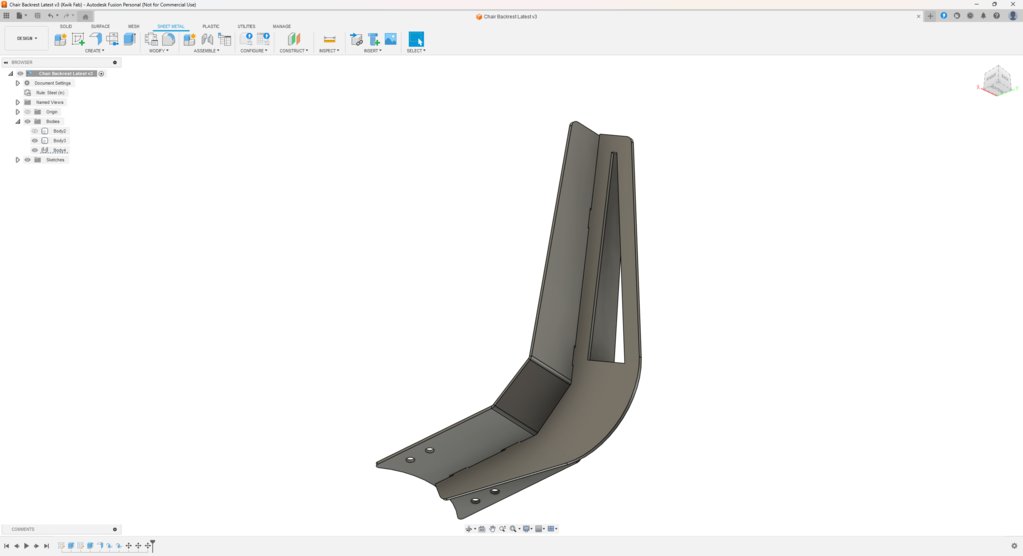The height and width of the screenshot is (556, 1023).
Task: Go to the Home tab icon
Action: pos(85,16)
